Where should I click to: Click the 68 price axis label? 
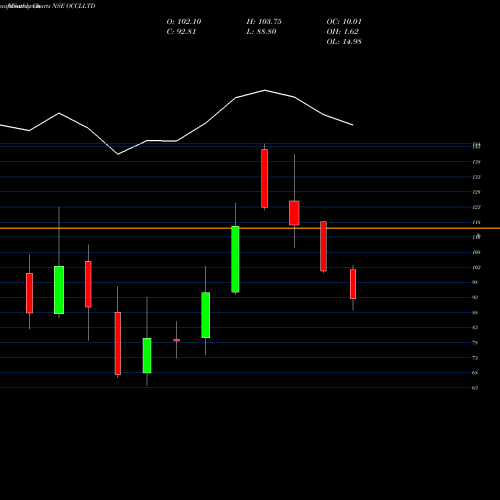[x=475, y=373]
